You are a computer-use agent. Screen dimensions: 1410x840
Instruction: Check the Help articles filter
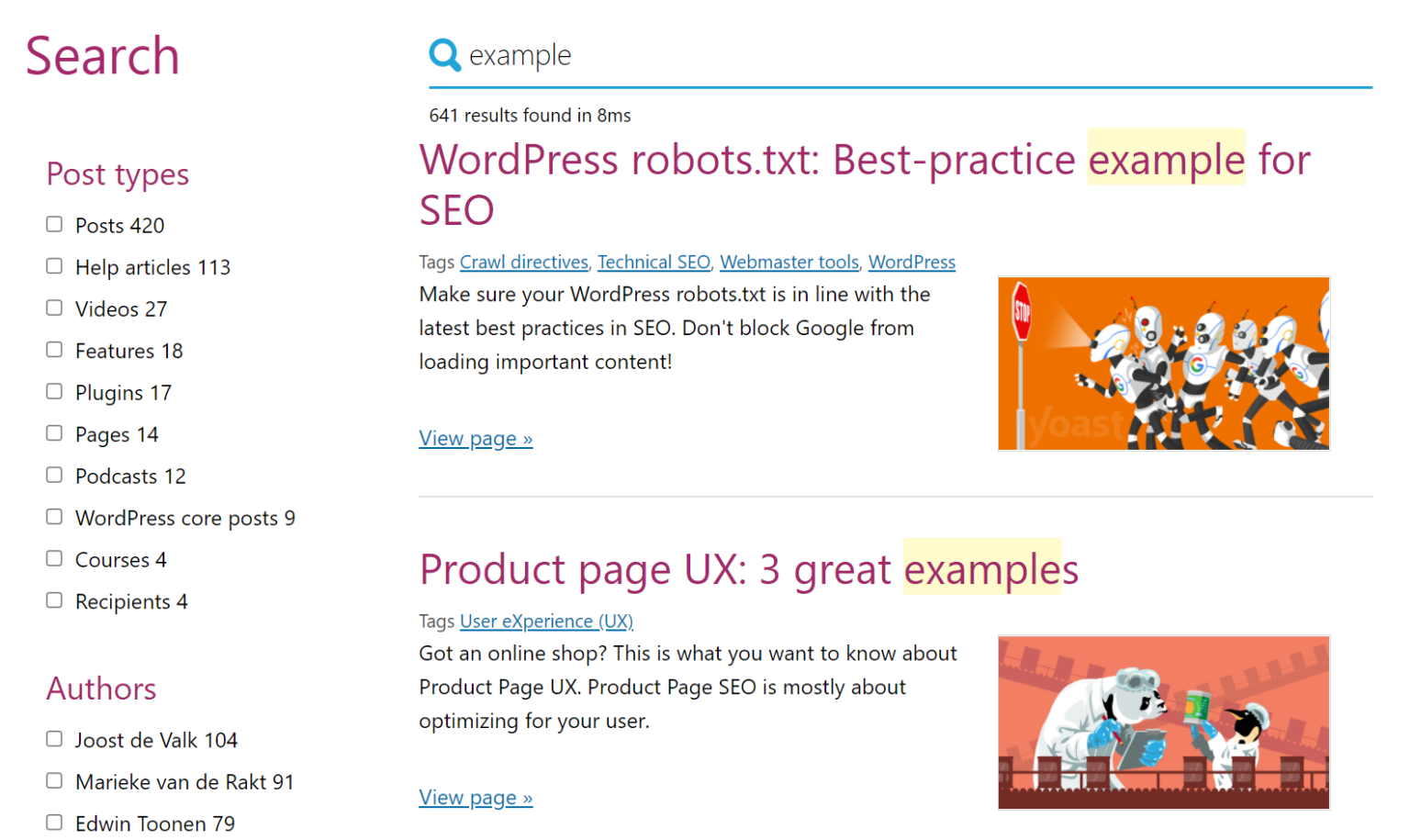pos(53,265)
